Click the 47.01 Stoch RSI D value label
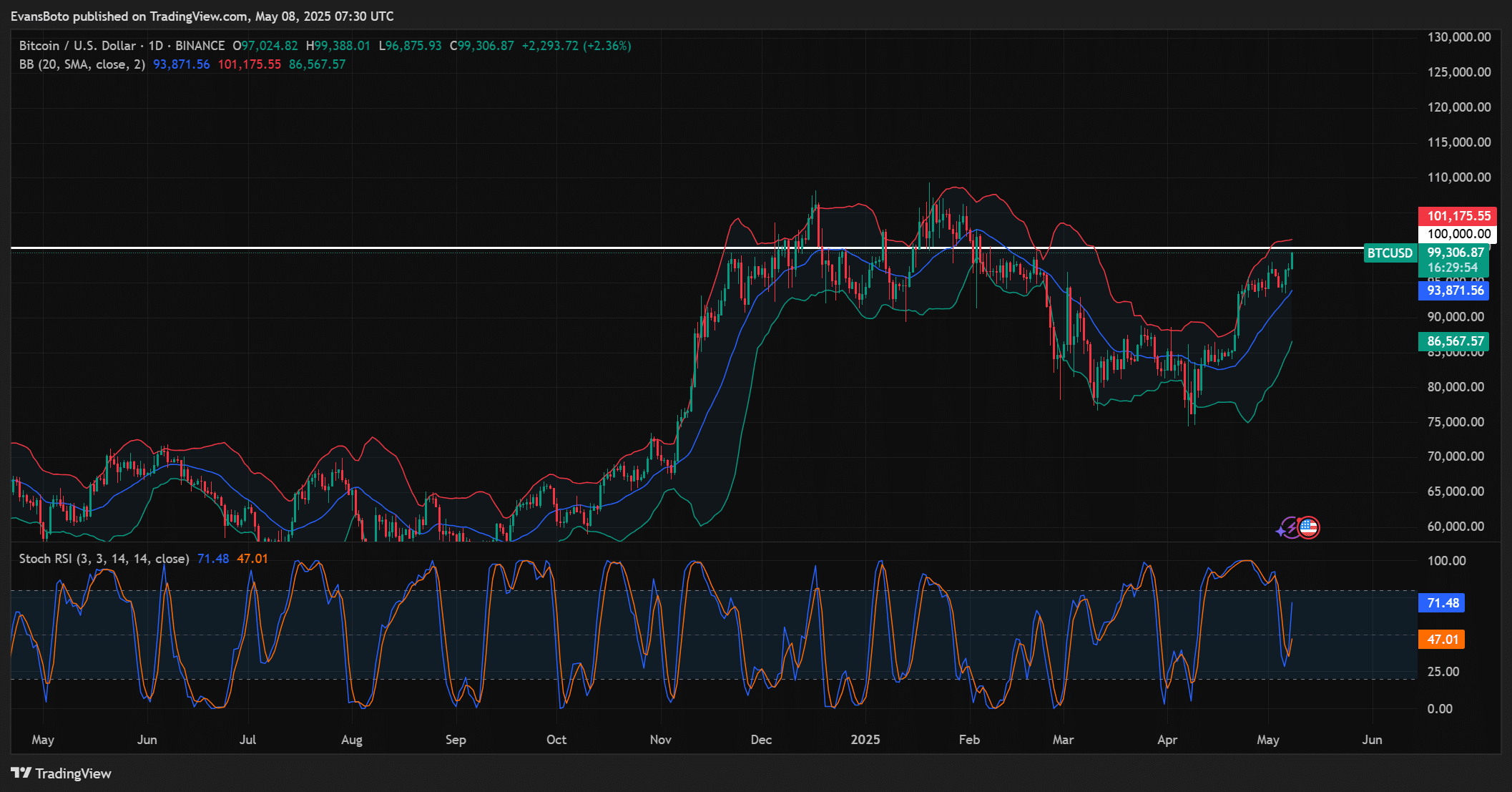Viewport: 1512px width, 792px height. point(1441,640)
